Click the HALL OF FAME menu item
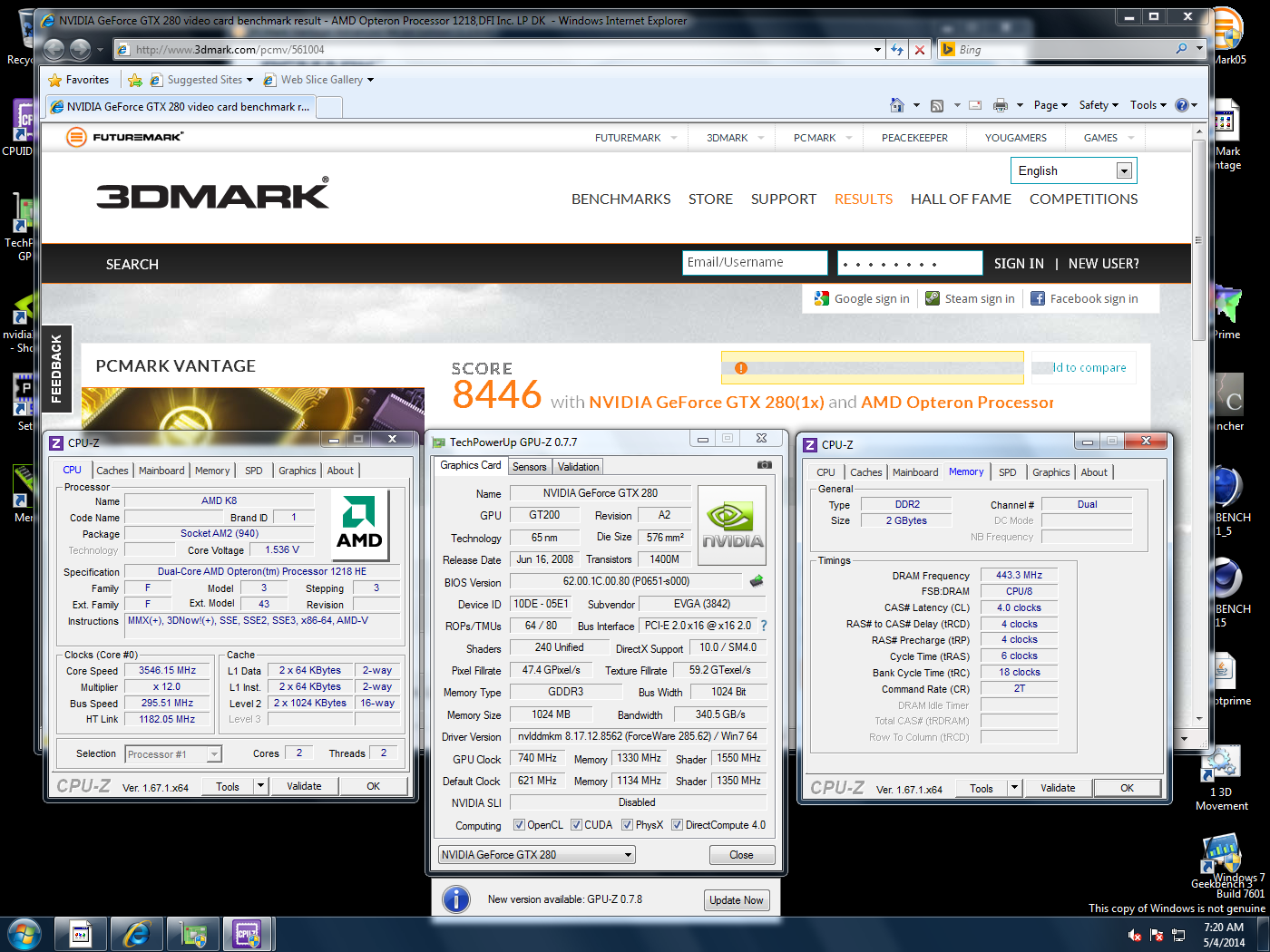The width and height of the screenshot is (1270, 952). coord(961,199)
